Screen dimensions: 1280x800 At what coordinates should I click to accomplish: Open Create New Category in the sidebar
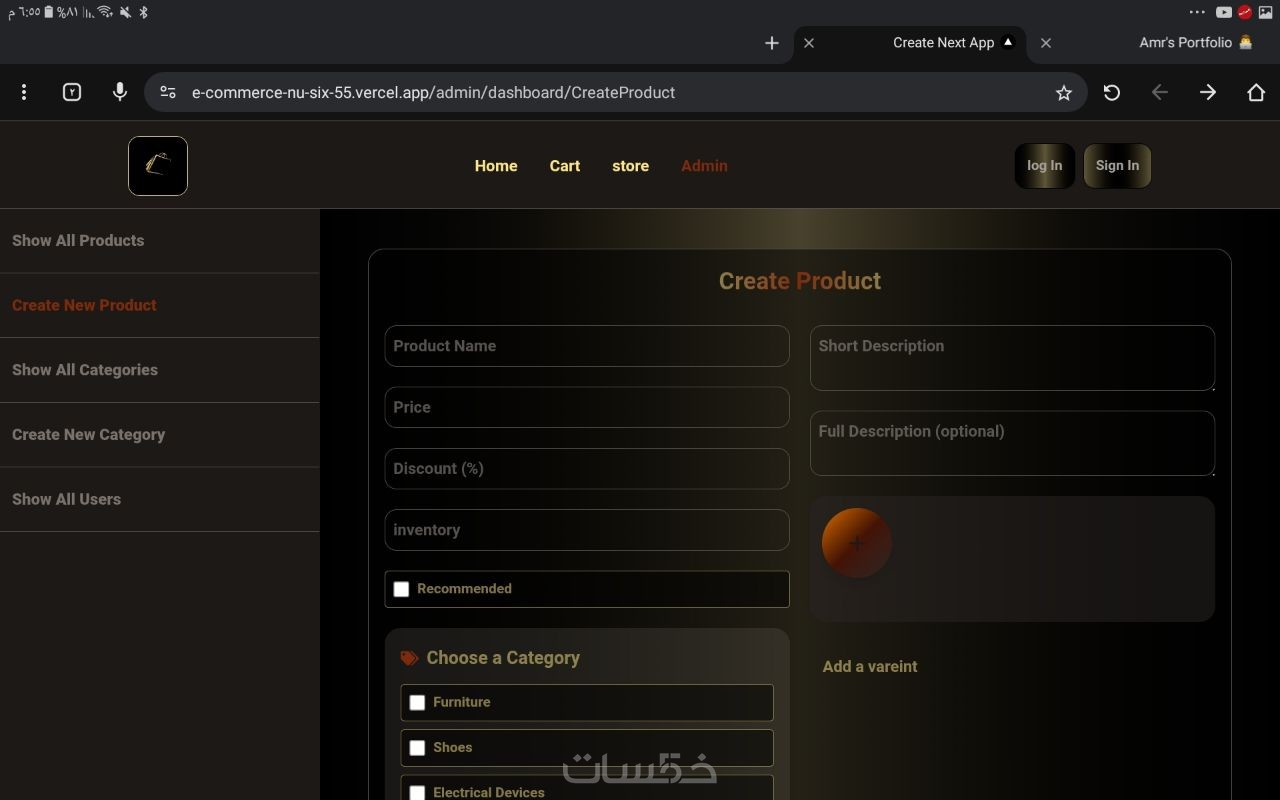click(160, 435)
